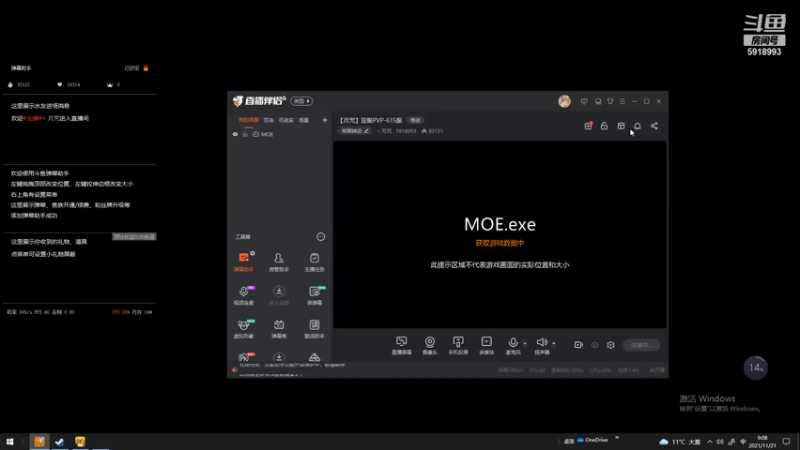Toggle lock on MOE source
800x450 pixels.
pos(245,134)
